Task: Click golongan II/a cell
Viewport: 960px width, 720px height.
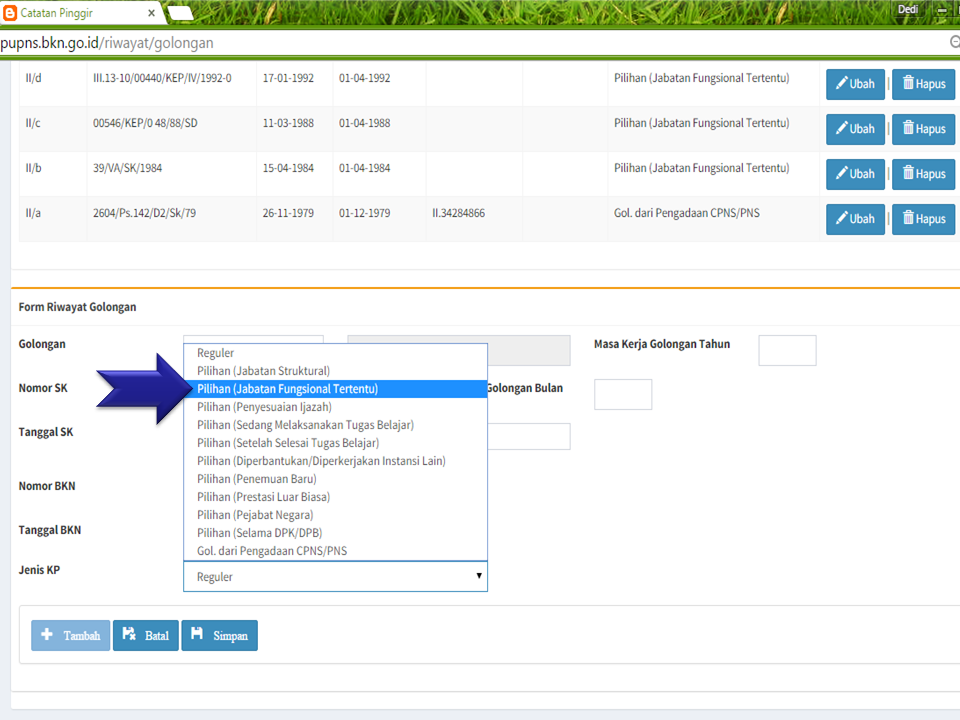Action: [x=33, y=213]
